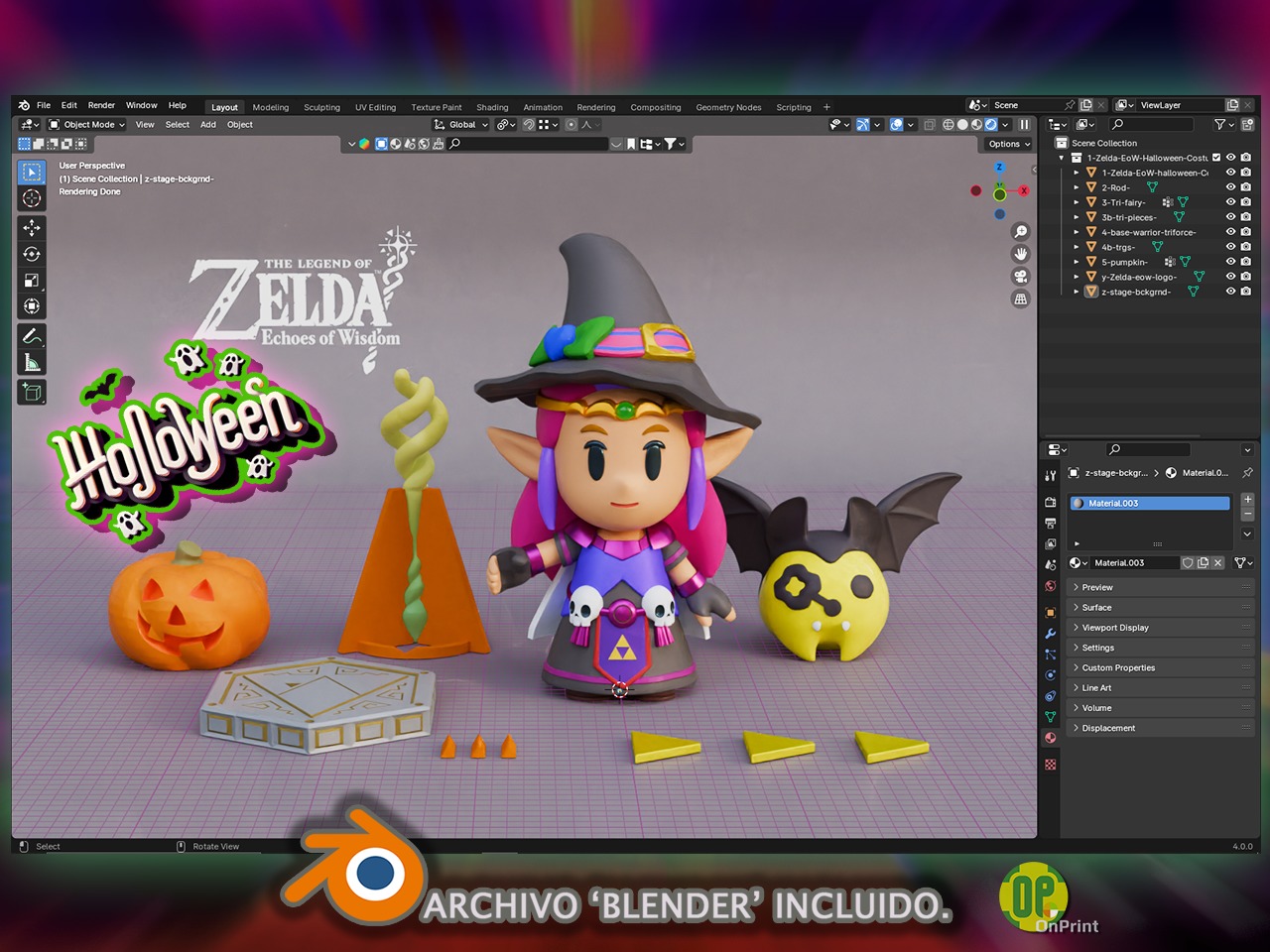Open the Output properties tab printer icon

pos(1050,523)
